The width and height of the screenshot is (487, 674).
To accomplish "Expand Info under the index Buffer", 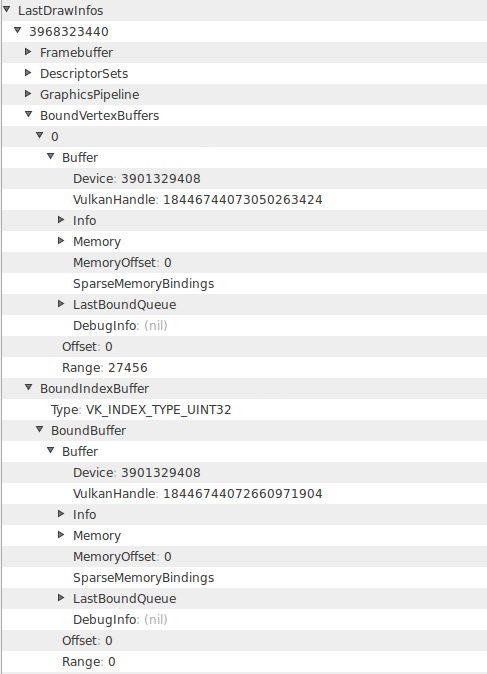I will 61,514.
